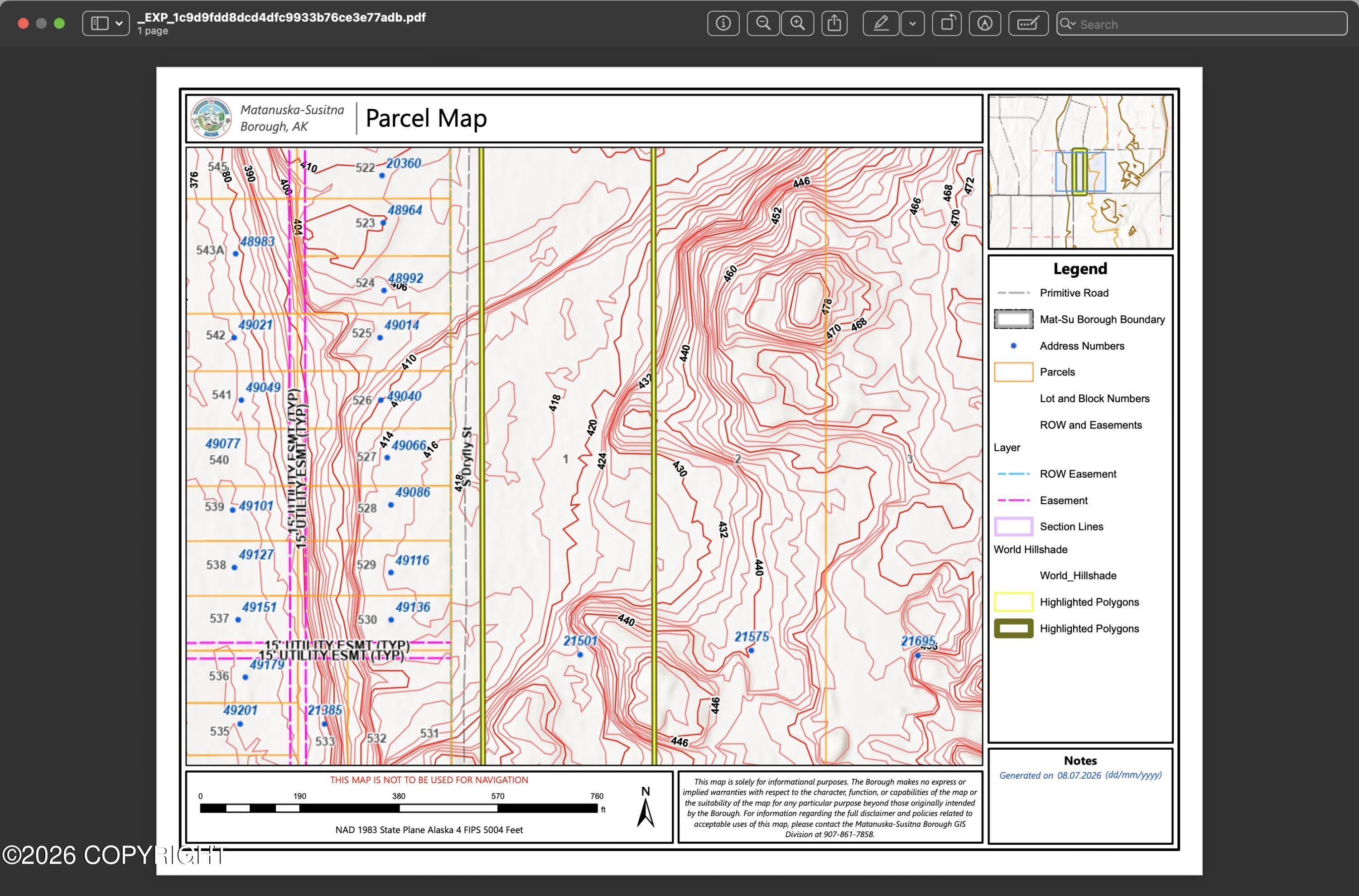Viewport: 1359px width, 896px height.
Task: Click the NAD 1983 State Plane projection text
Action: 429,830
